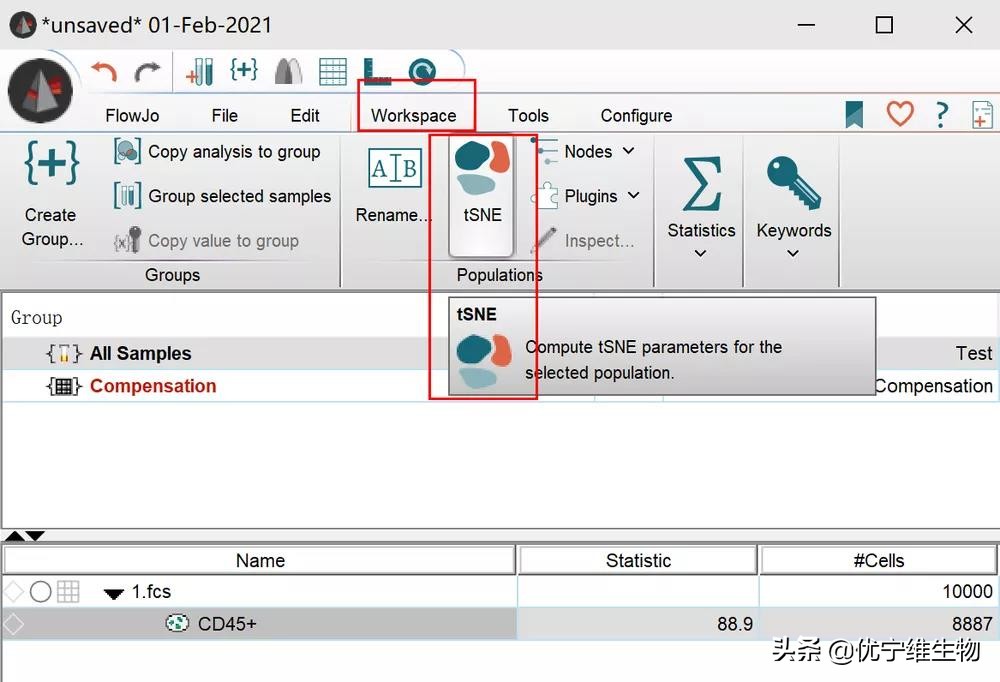Screen dimensions: 1000x682
Task: Click the Keywords key icon
Action: [x=794, y=183]
